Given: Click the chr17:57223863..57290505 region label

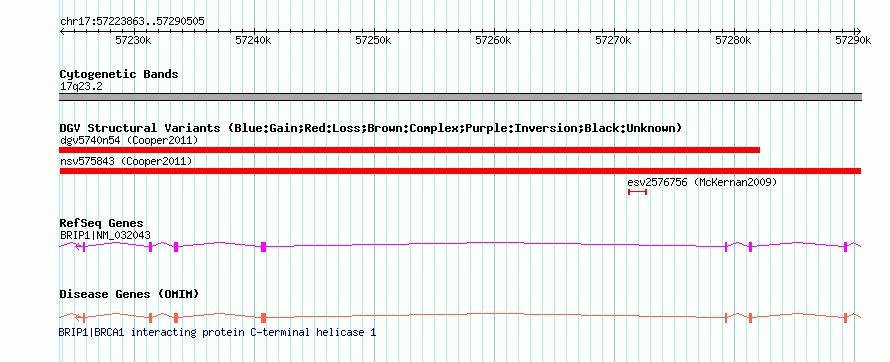Looking at the screenshot, I should pos(132,22).
